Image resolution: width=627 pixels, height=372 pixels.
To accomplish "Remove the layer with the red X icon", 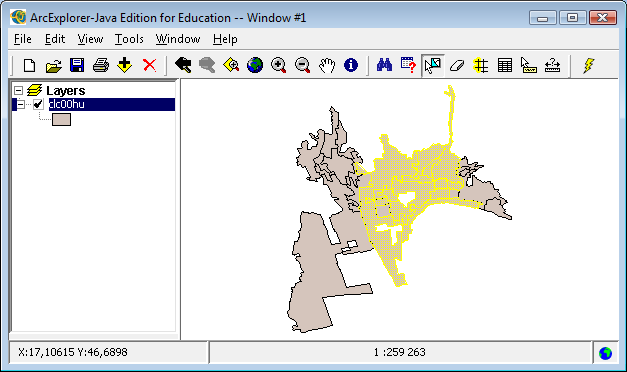I will tap(150, 65).
